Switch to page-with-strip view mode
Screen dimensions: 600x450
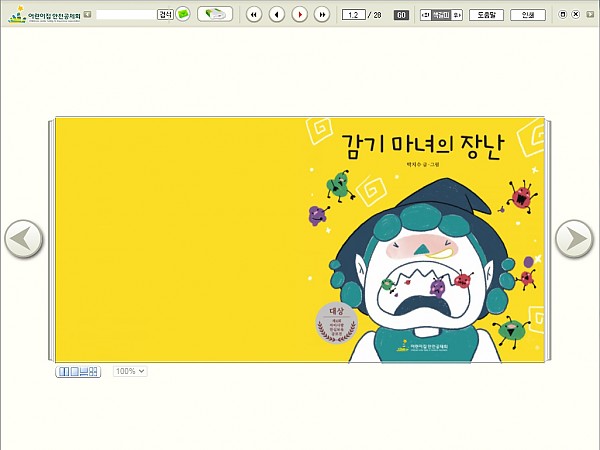(x=84, y=372)
